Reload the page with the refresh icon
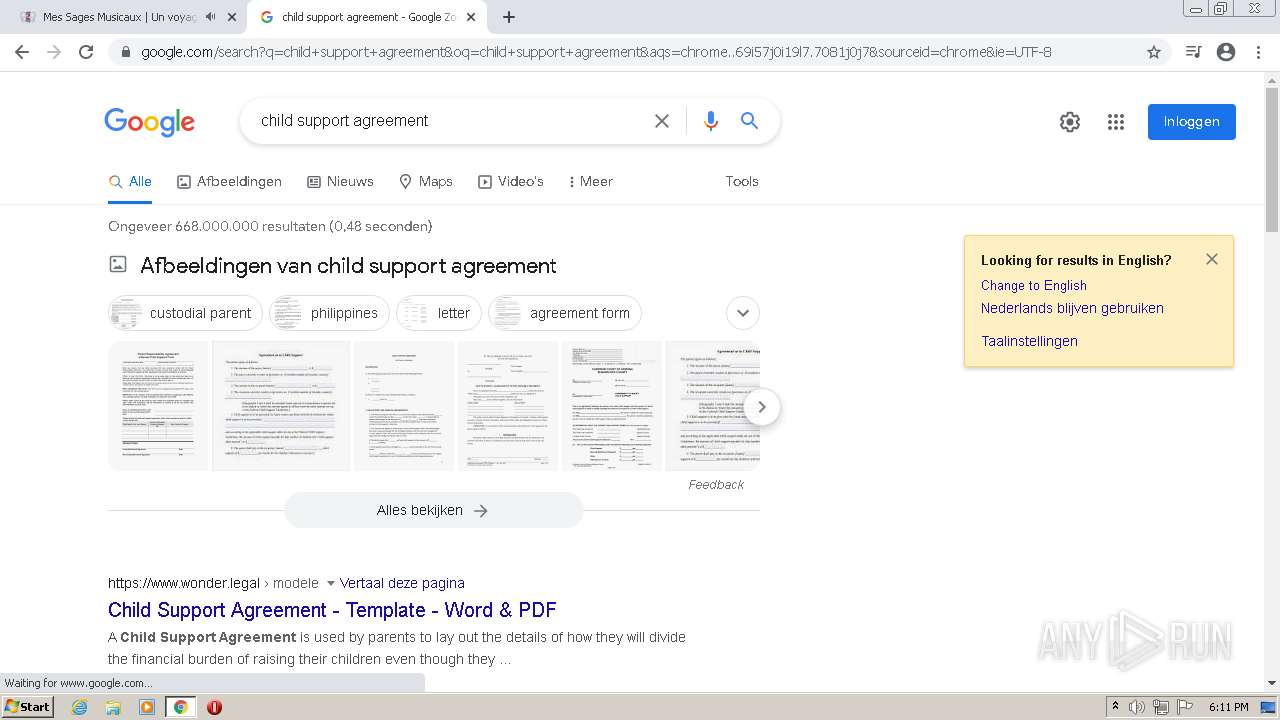Image resolution: width=1280 pixels, height=720 pixels. 86,52
